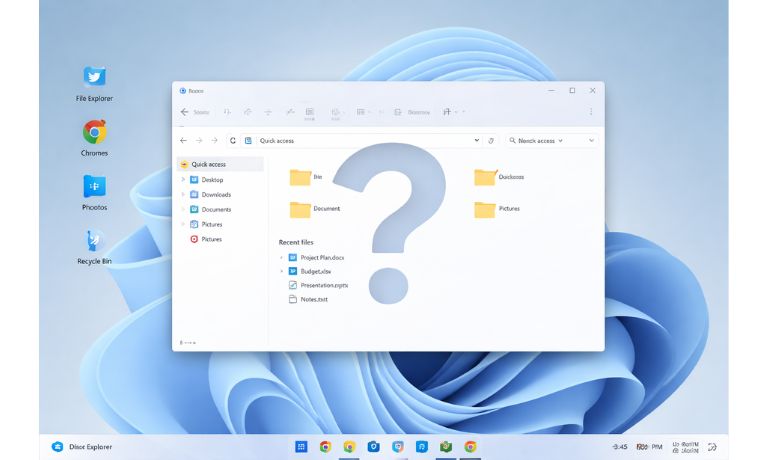Click the dark blue shield taskbar icon
This screenshot has height=460, width=768.
[374, 447]
